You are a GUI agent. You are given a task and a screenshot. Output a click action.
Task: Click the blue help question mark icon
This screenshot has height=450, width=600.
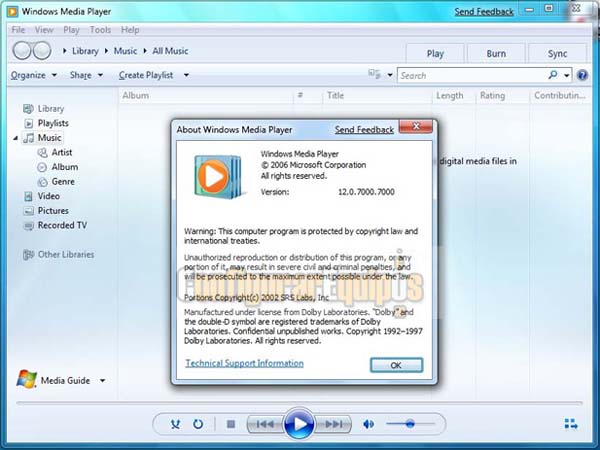(582, 75)
